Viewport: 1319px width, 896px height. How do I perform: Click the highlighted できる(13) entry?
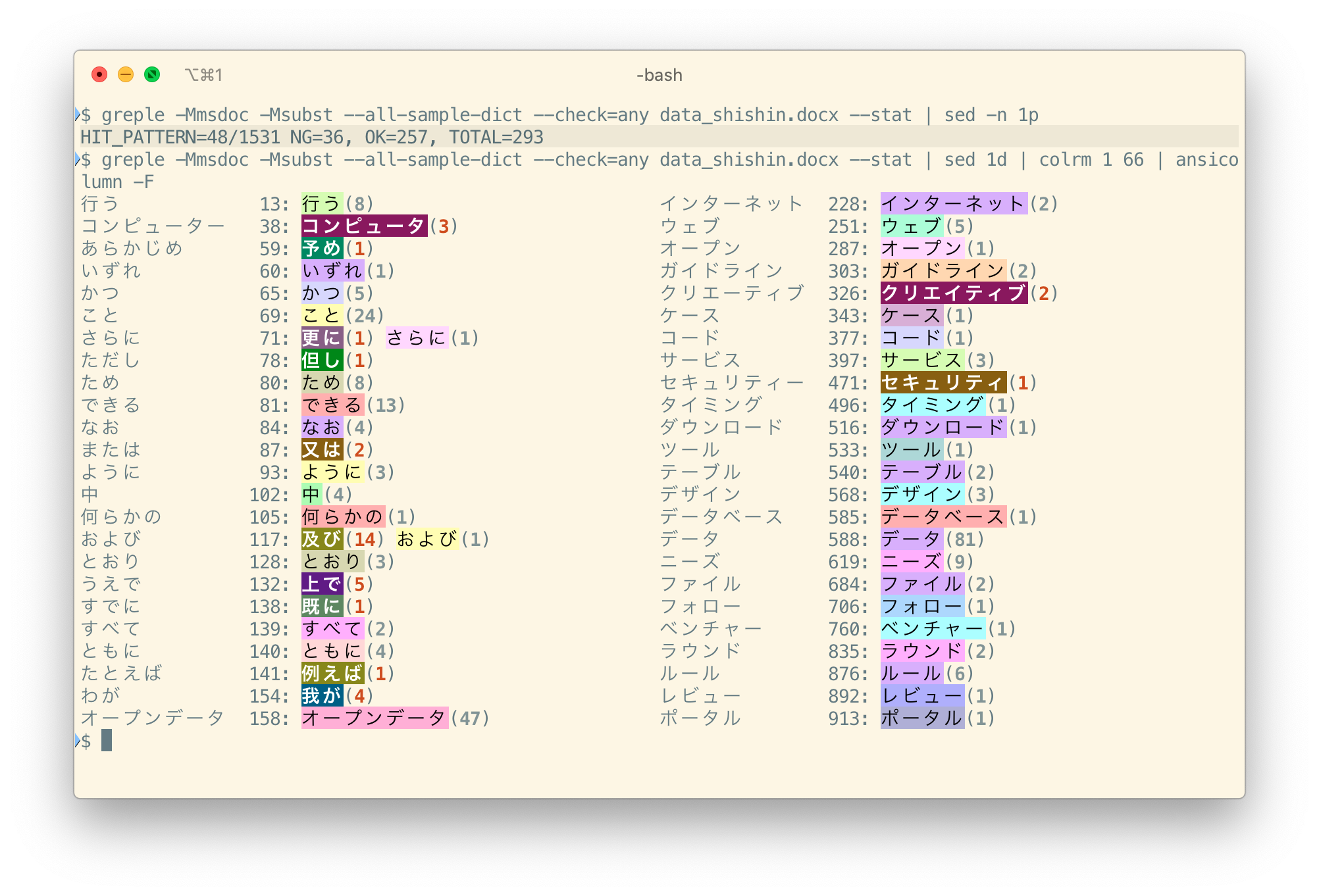tap(332, 405)
